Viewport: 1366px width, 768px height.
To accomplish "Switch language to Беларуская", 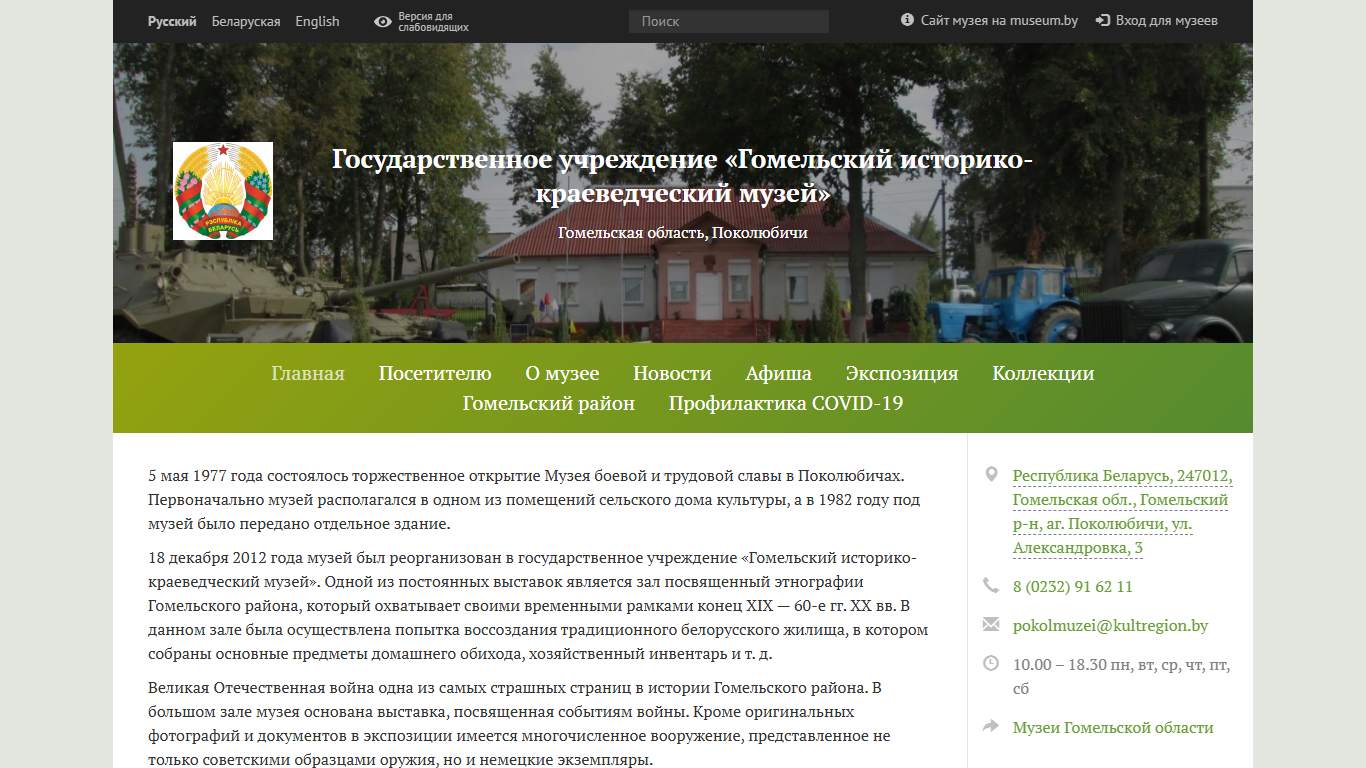I will point(246,21).
